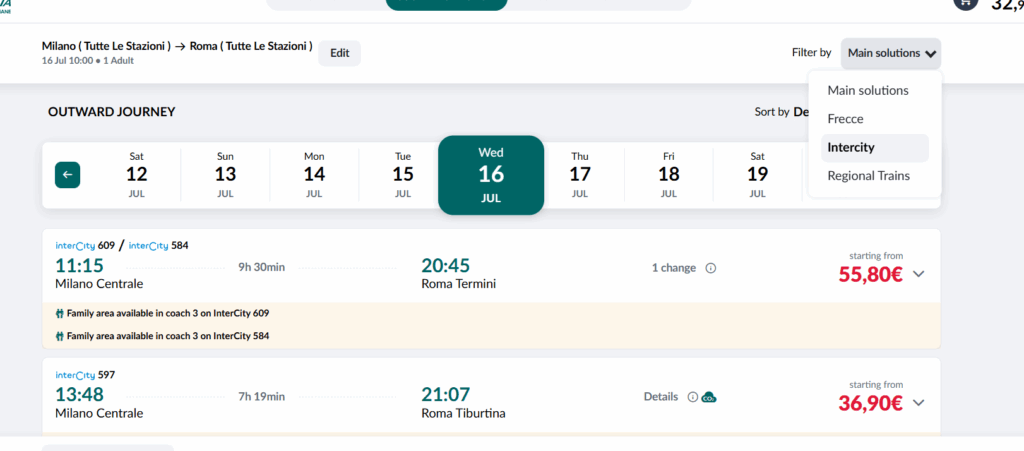1024x451 pixels.
Task: Click the back arrow in date selector
Action: tap(67, 175)
